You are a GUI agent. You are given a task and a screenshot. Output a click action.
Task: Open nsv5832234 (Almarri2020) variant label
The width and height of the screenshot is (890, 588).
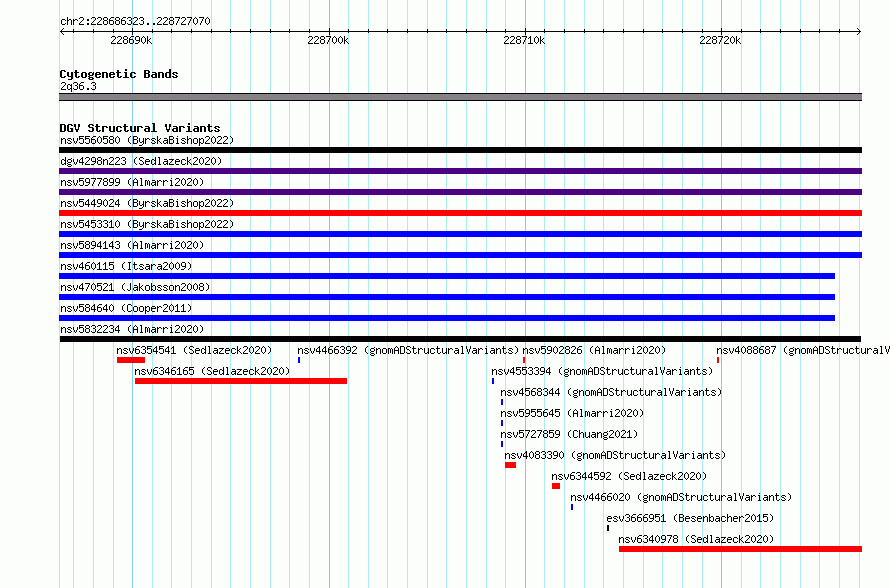132,329
